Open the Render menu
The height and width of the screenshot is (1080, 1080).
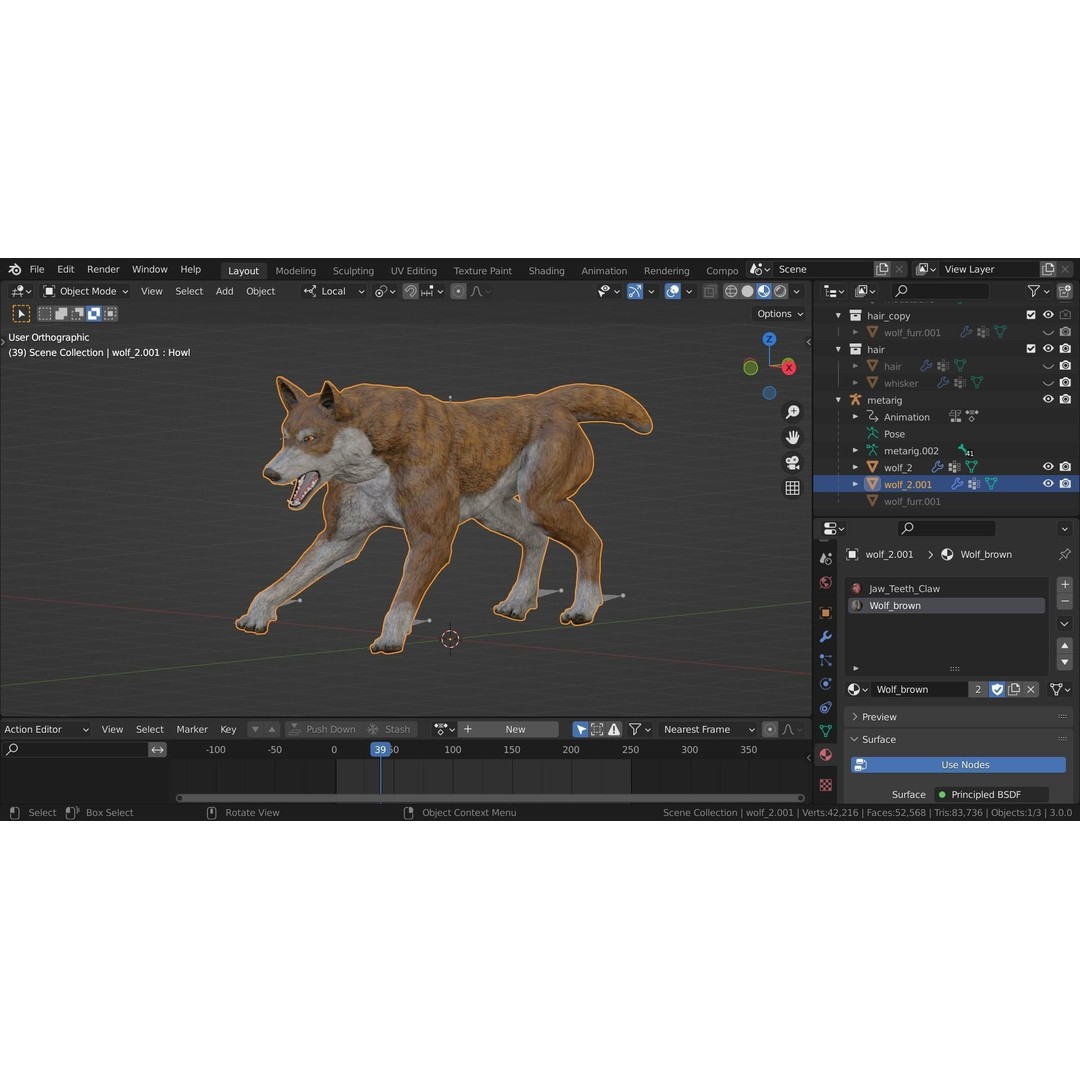pyautogui.click(x=103, y=269)
